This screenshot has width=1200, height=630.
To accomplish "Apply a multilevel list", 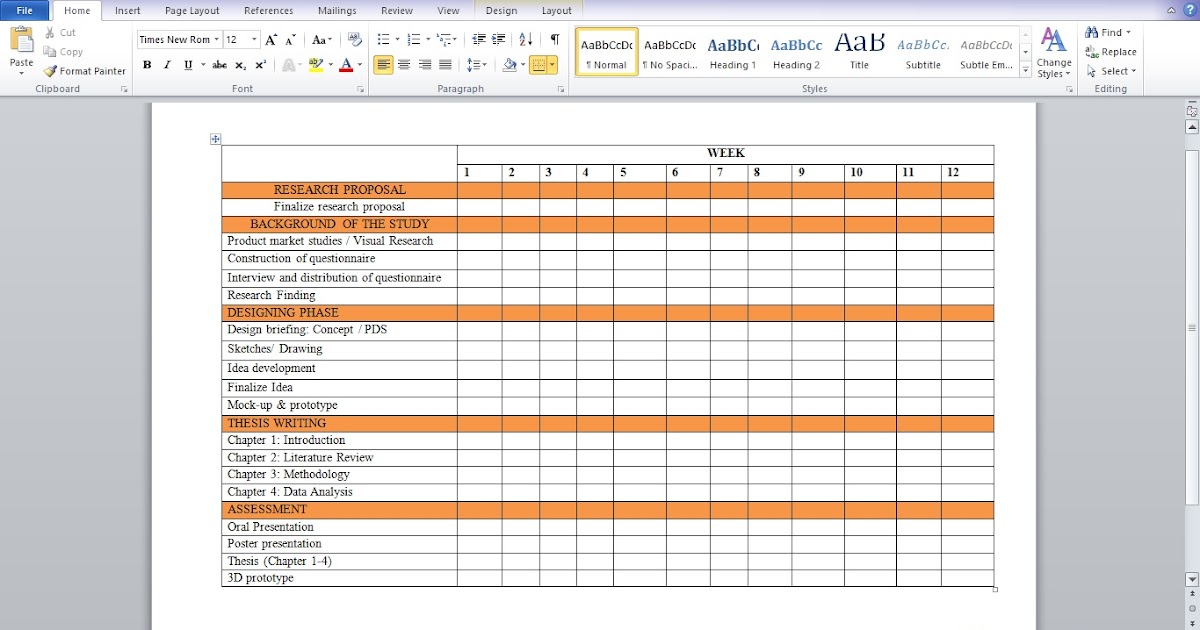I will point(443,40).
